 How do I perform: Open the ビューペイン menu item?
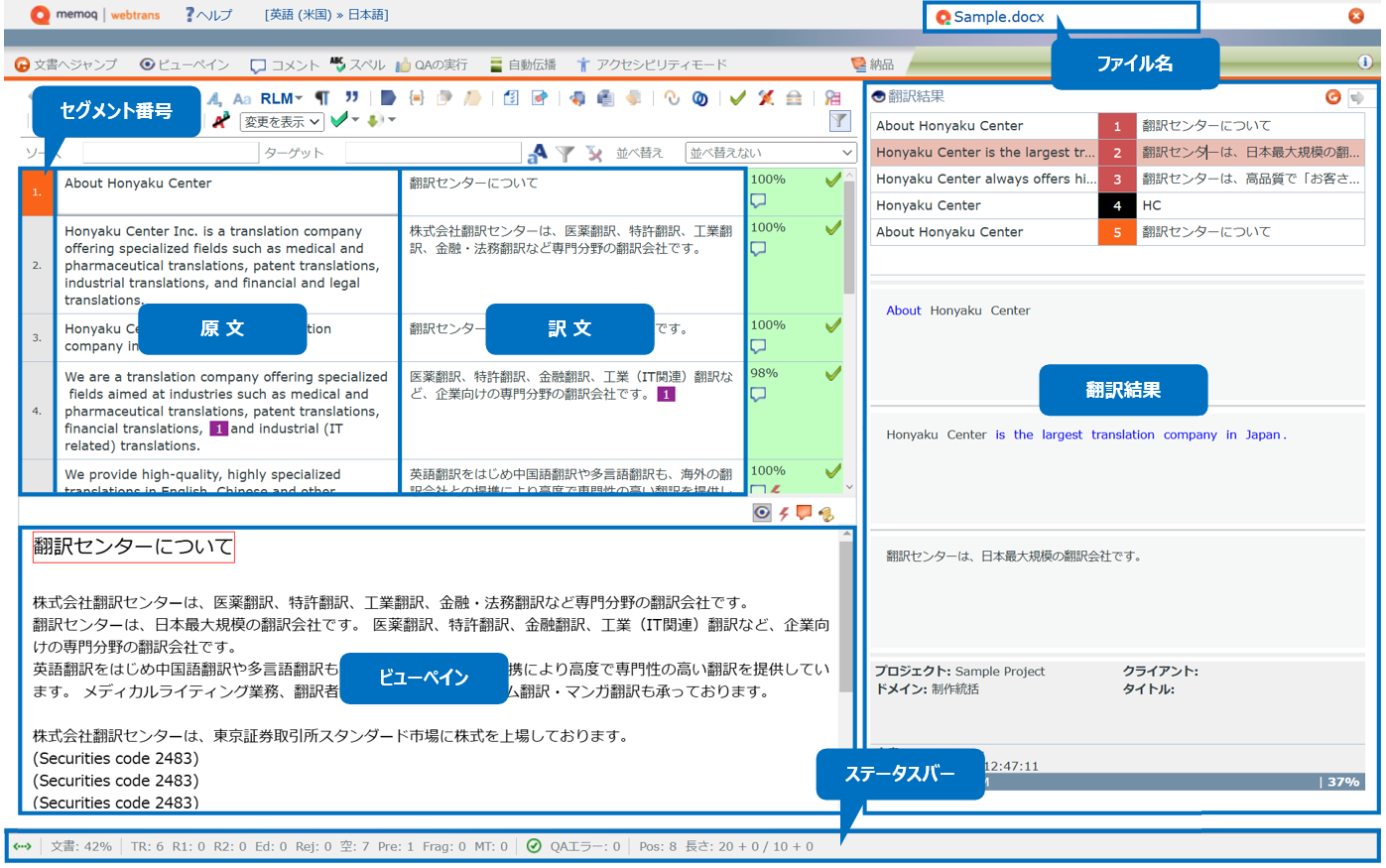[x=185, y=64]
